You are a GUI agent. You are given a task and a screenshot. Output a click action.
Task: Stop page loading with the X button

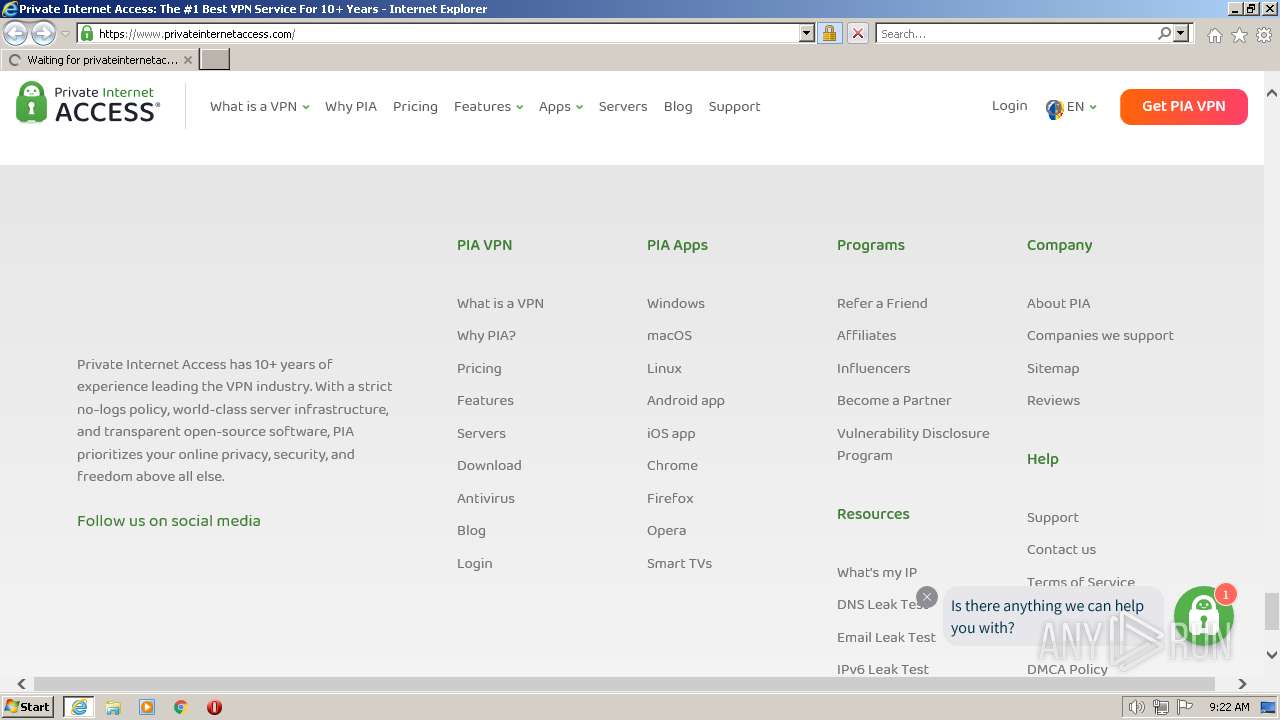[x=858, y=33]
